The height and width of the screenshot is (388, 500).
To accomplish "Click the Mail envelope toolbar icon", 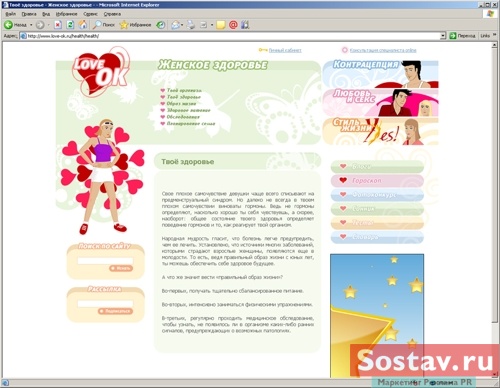I will 175,25.
